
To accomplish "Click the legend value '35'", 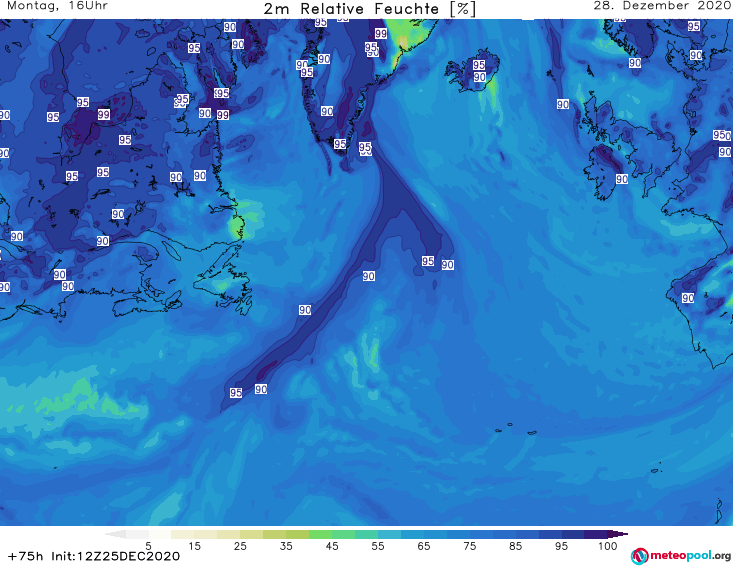I will [x=286, y=546].
